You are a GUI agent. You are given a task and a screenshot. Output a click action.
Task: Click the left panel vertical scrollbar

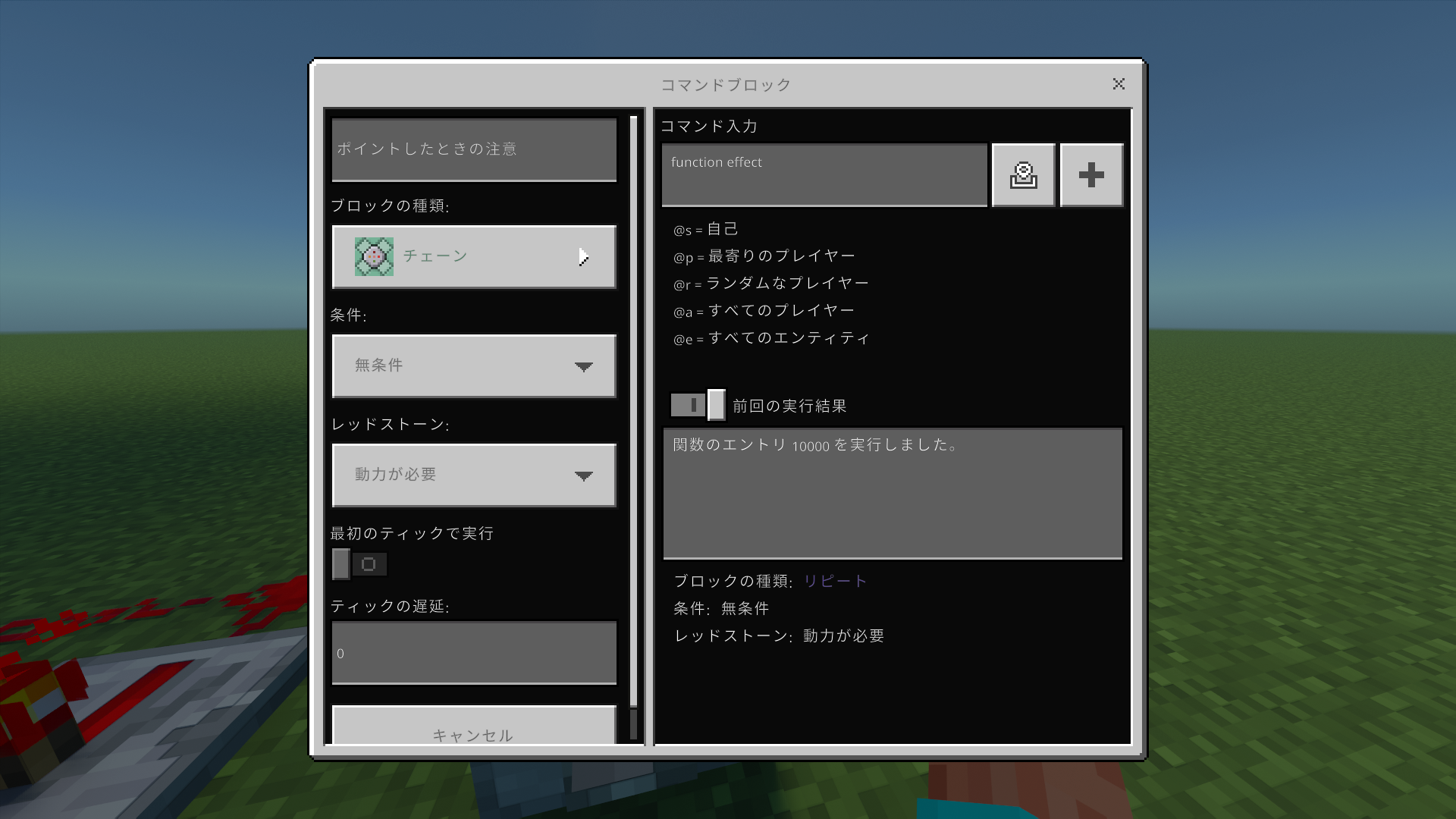coord(634,409)
